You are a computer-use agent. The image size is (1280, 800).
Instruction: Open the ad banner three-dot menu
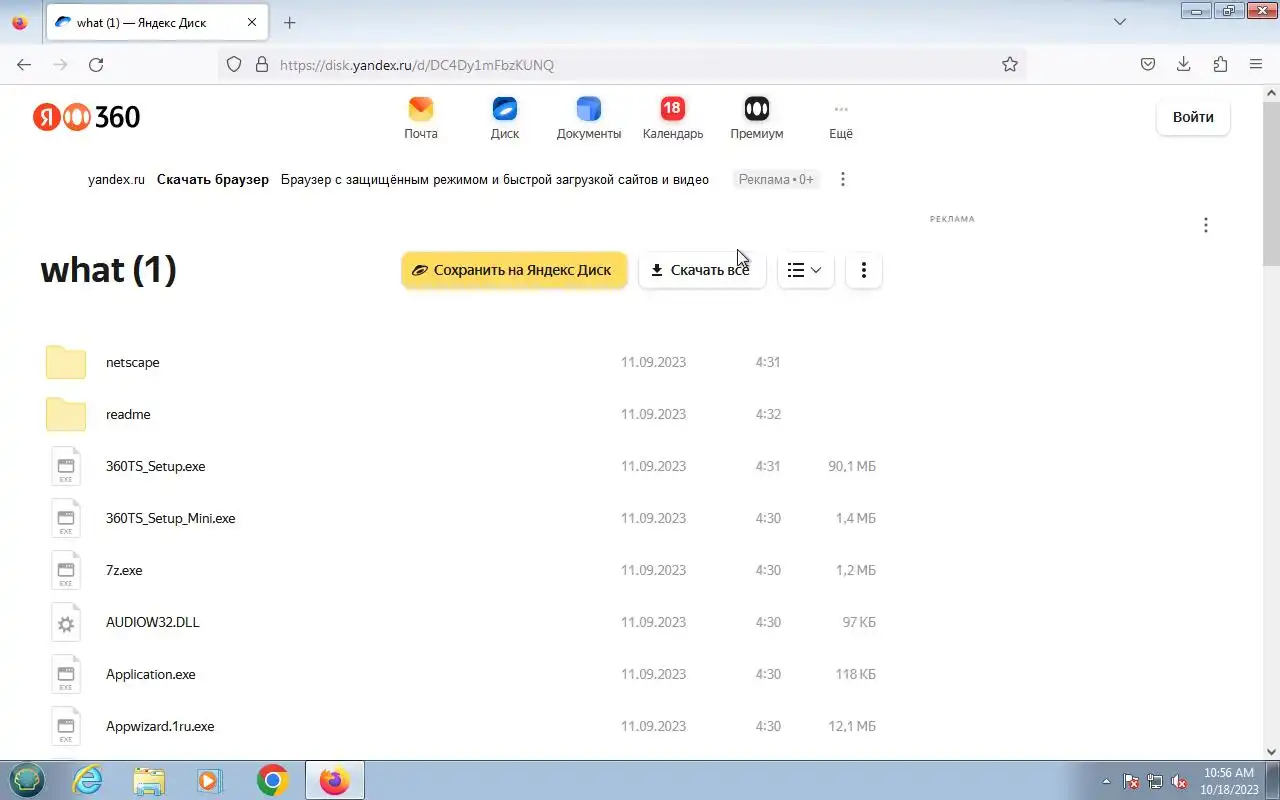pyautogui.click(x=843, y=179)
